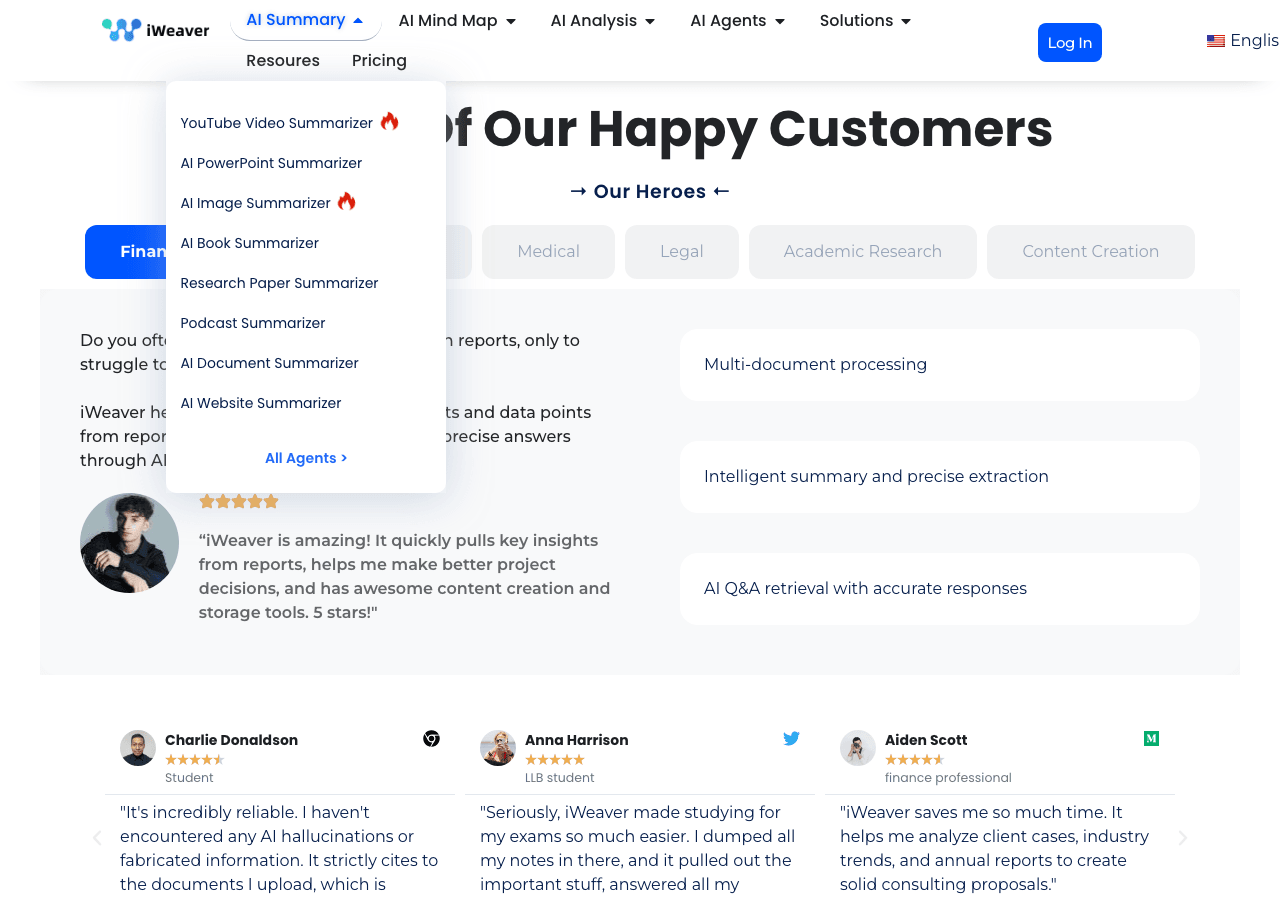This screenshot has width=1280, height=900.
Task: Click Charlie Donaldson's star rating
Action: pos(195,760)
